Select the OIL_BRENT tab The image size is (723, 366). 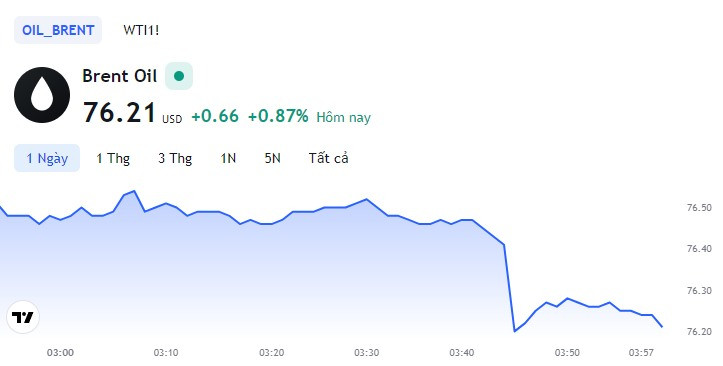pos(58,30)
